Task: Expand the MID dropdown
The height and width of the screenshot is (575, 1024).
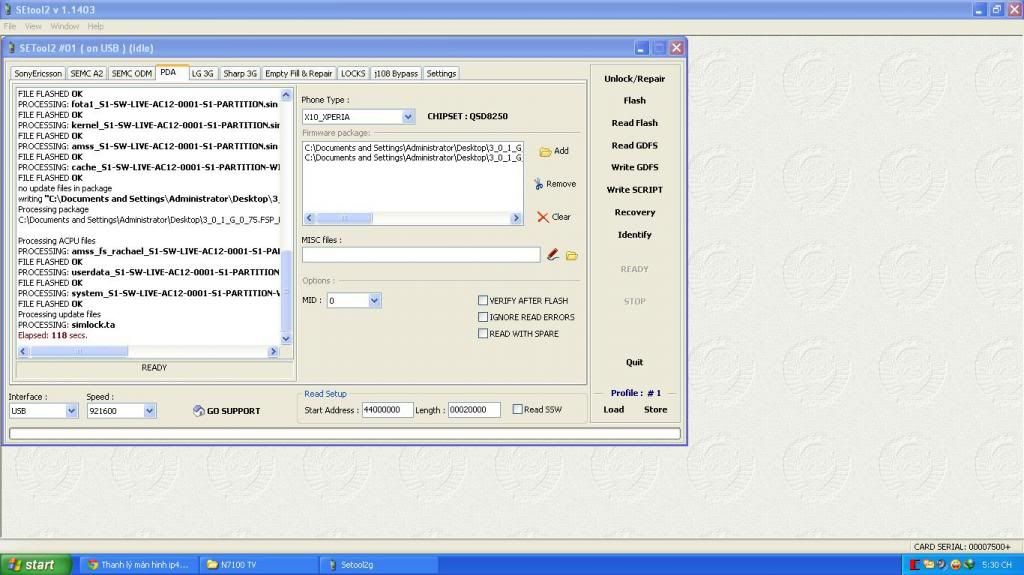Action: [374, 301]
